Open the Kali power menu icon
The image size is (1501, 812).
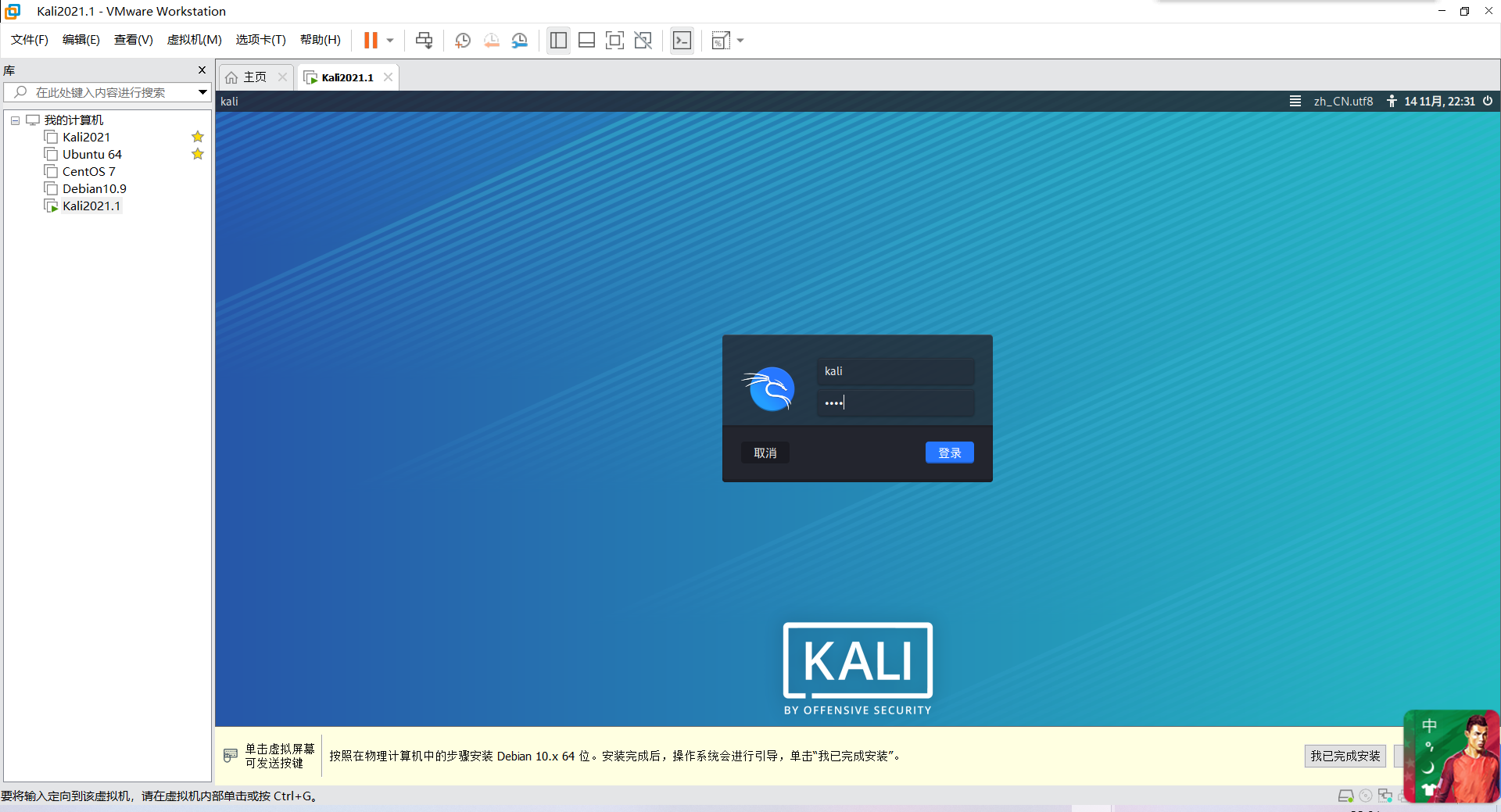pos(1488,101)
